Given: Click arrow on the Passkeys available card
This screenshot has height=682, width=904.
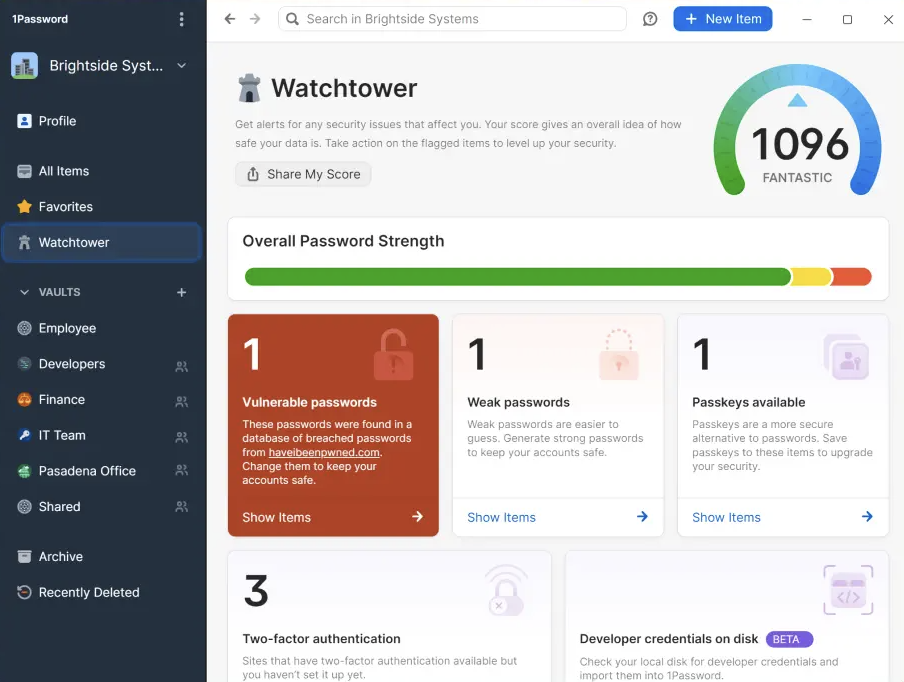Looking at the screenshot, I should pos(867,517).
